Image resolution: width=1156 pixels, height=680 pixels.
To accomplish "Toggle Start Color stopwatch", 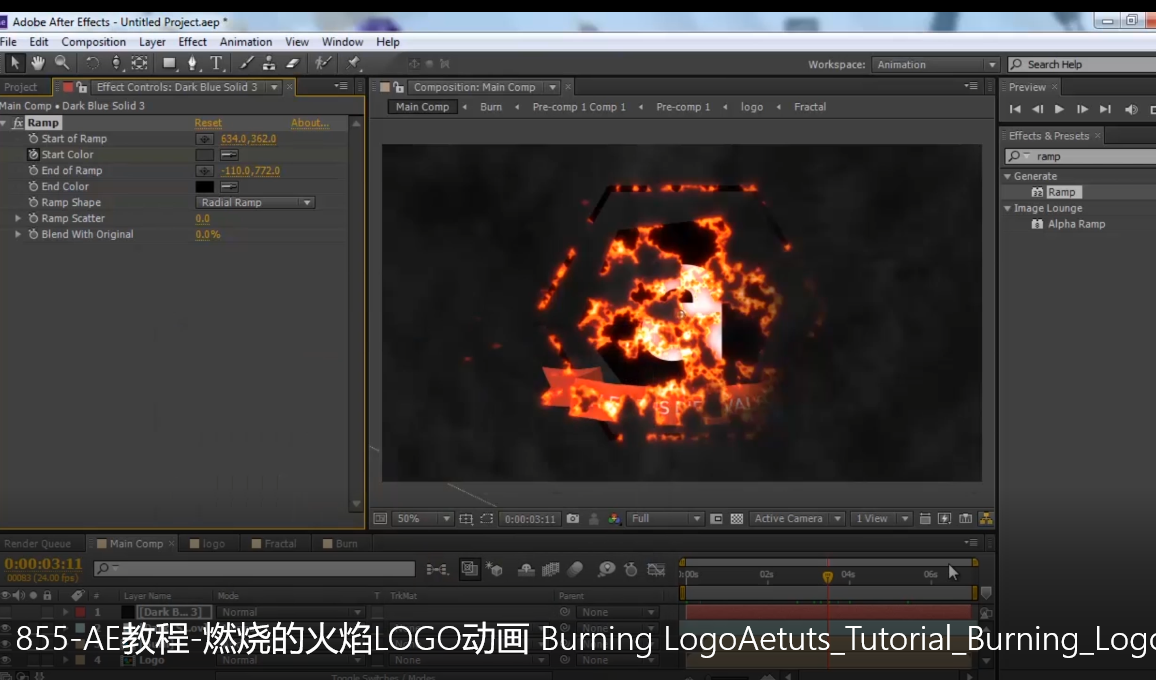I will 33,155.
